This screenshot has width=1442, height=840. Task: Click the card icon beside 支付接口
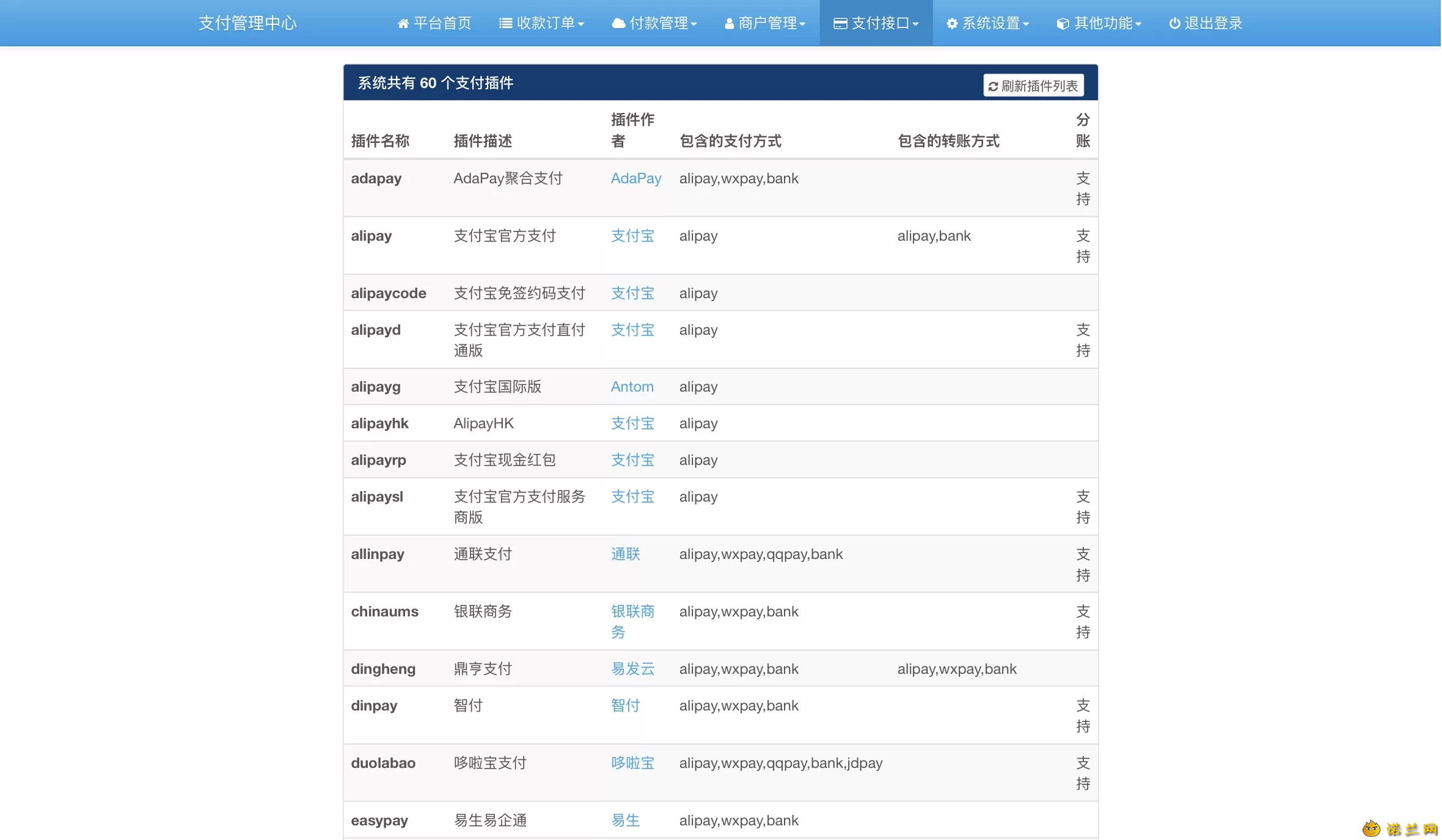point(840,24)
